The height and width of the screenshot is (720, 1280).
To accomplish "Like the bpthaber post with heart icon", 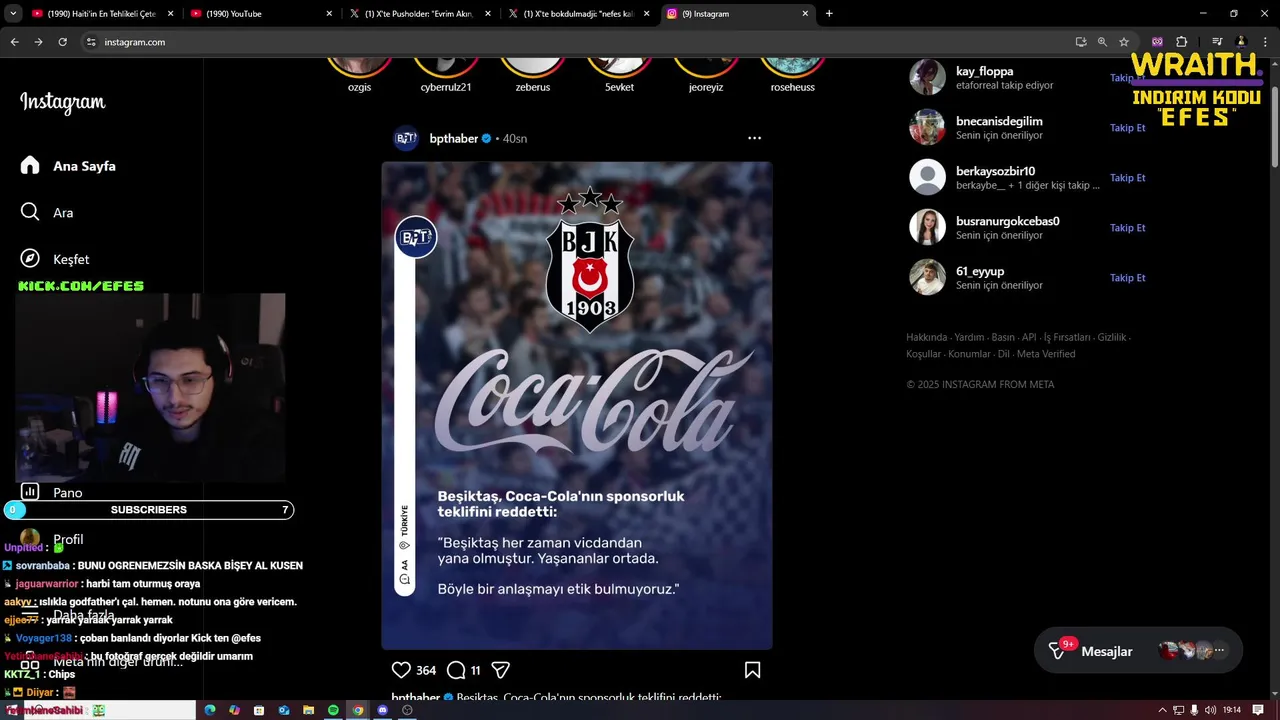I will (401, 670).
